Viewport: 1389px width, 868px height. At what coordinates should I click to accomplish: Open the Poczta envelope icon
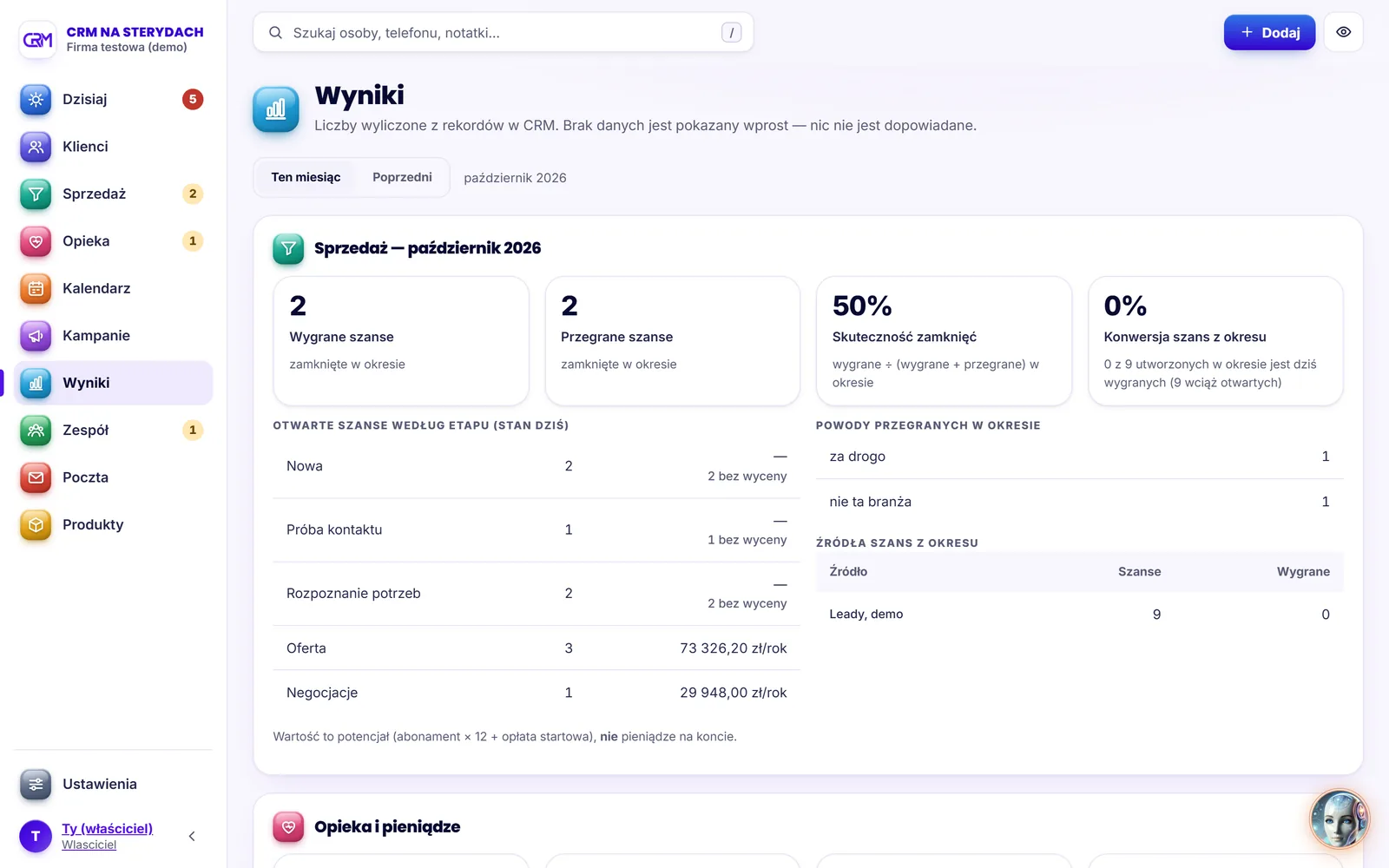click(36, 477)
